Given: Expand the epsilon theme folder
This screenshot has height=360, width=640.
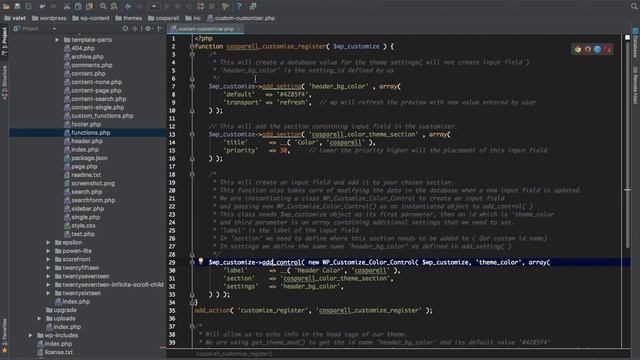Looking at the screenshot, I should (x=48, y=242).
